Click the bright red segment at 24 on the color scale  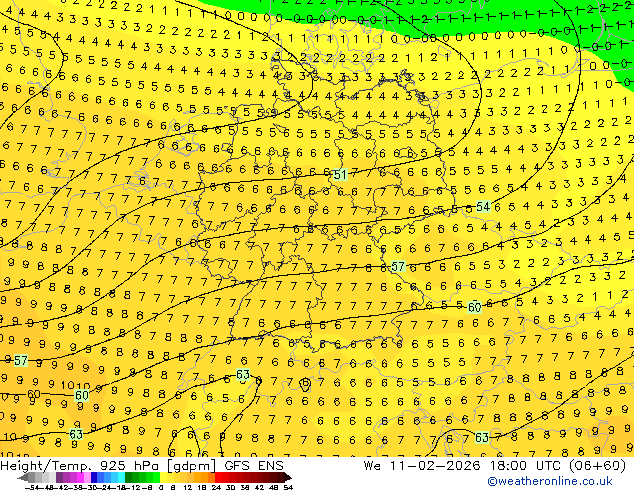click(x=218, y=478)
